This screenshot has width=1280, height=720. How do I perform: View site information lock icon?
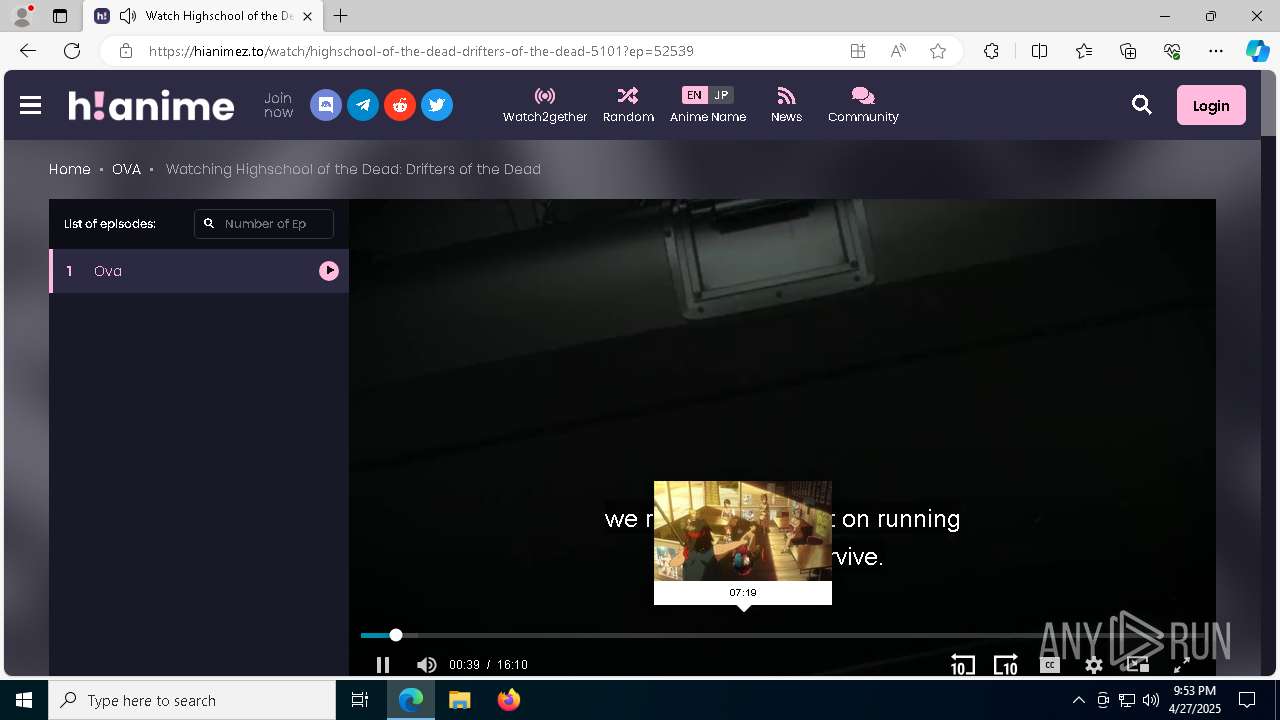[125, 51]
